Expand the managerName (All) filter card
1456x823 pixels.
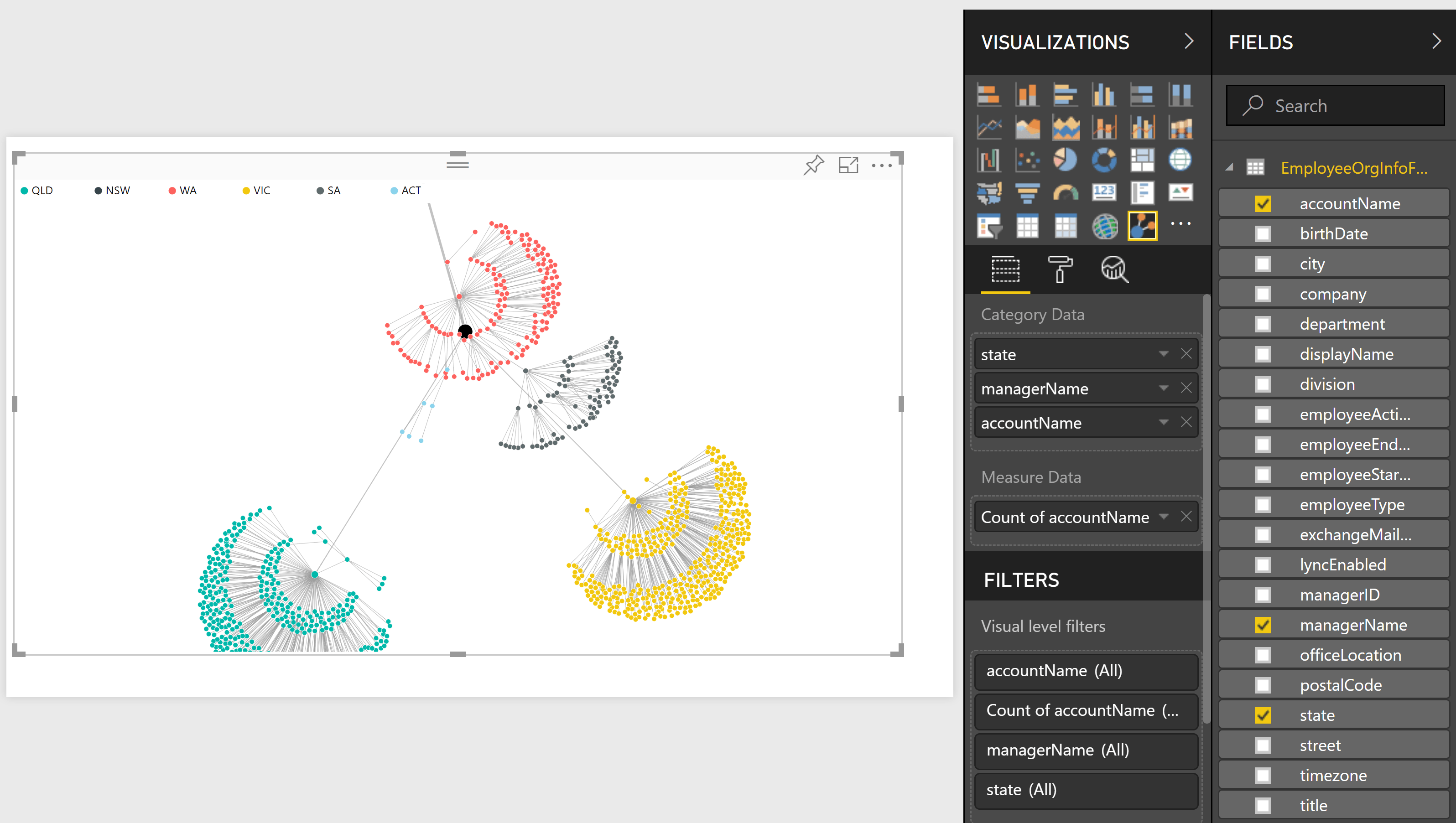(1086, 750)
